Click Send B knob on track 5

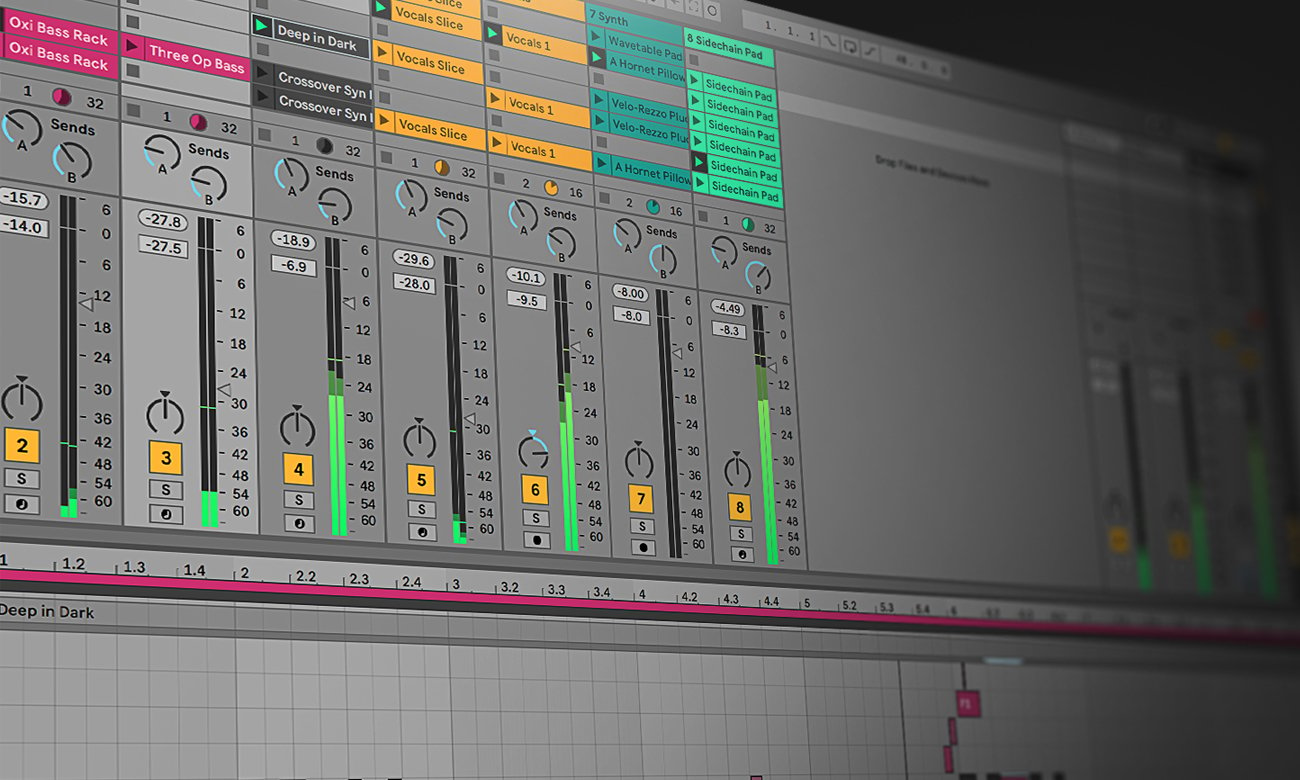coord(452,225)
